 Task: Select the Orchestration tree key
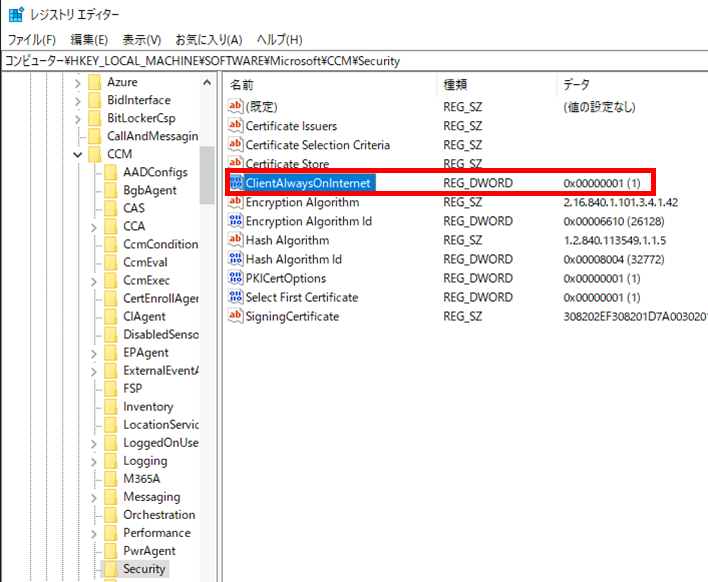pos(159,515)
